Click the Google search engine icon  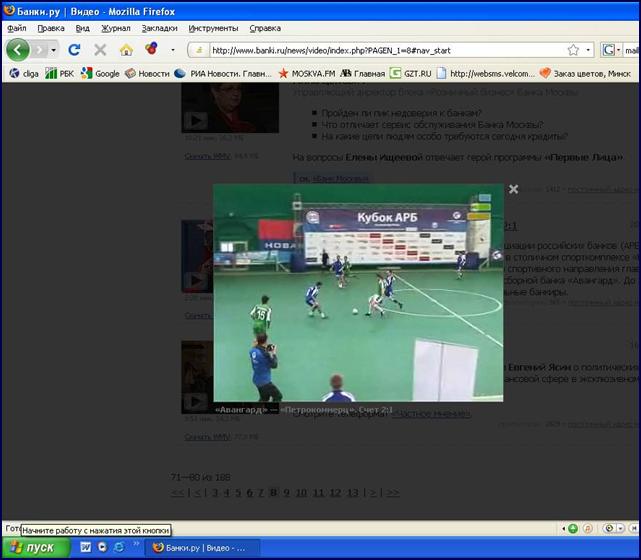pyautogui.click(x=608, y=50)
